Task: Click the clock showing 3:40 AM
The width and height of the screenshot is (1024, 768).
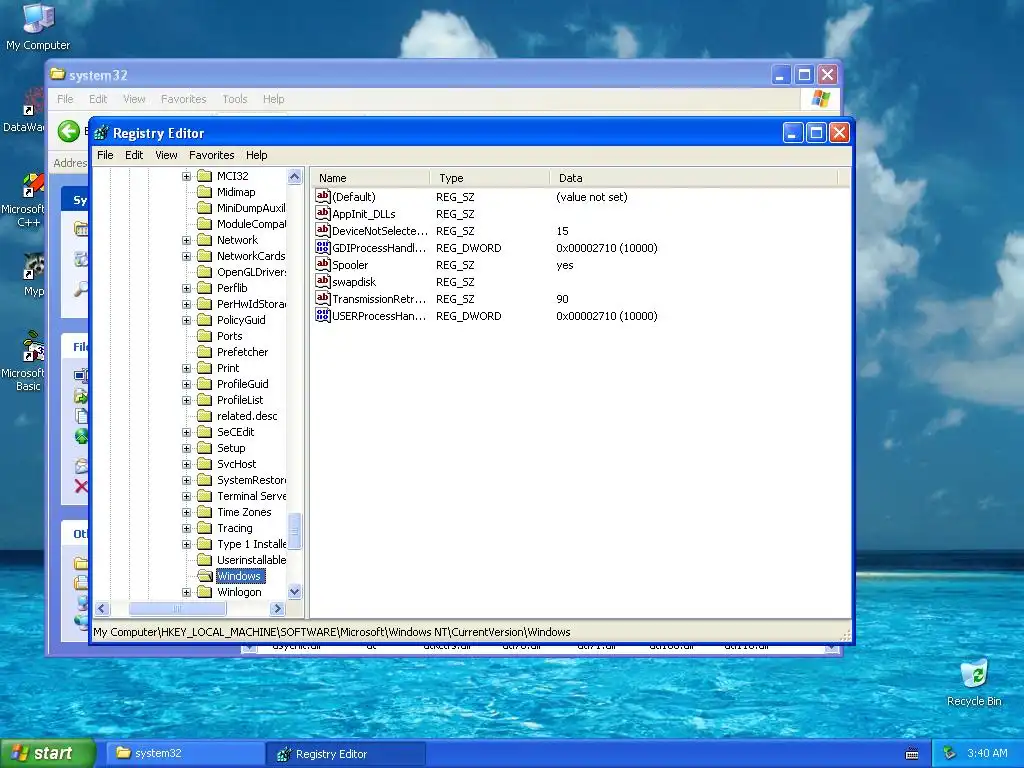Action: pos(987,754)
